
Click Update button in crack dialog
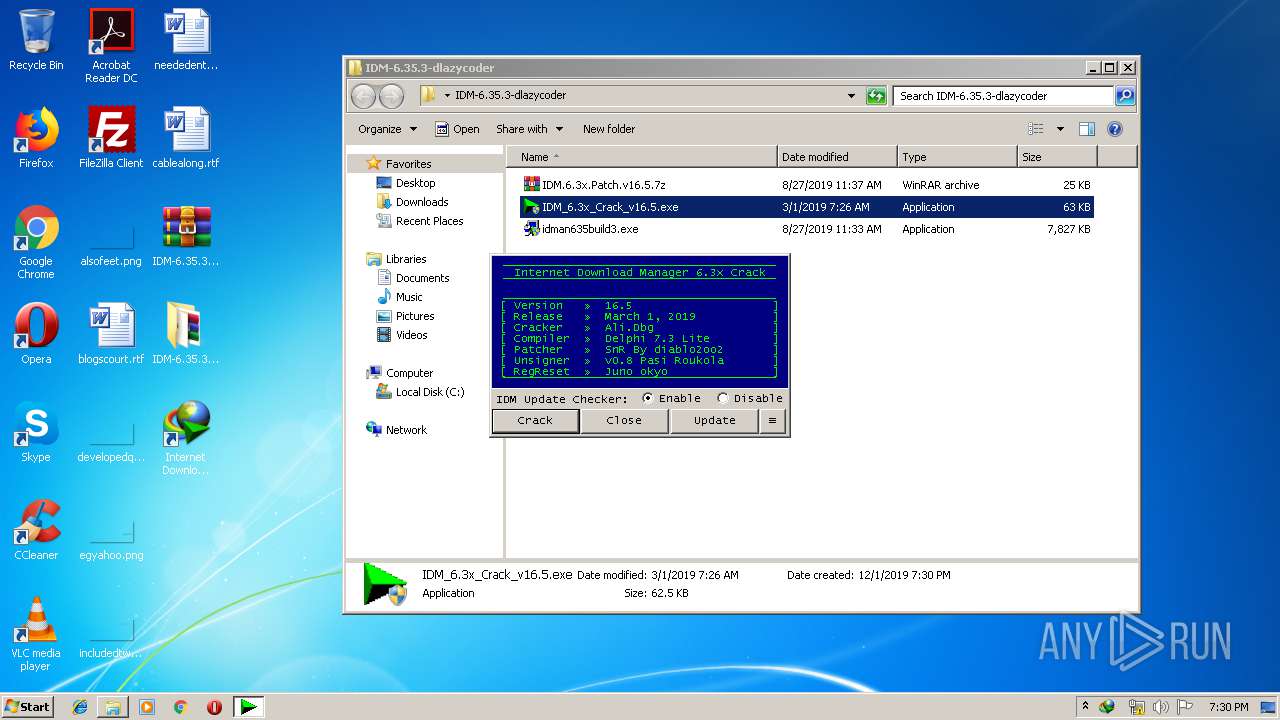714,421
